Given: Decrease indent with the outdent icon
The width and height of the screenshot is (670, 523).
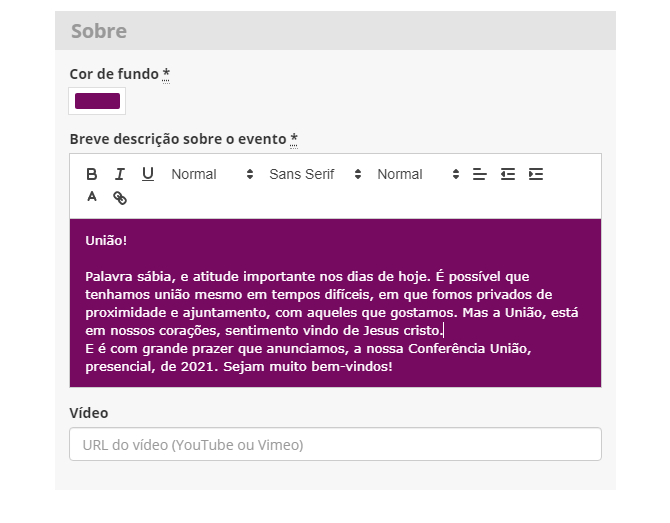Looking at the screenshot, I should 508,174.
